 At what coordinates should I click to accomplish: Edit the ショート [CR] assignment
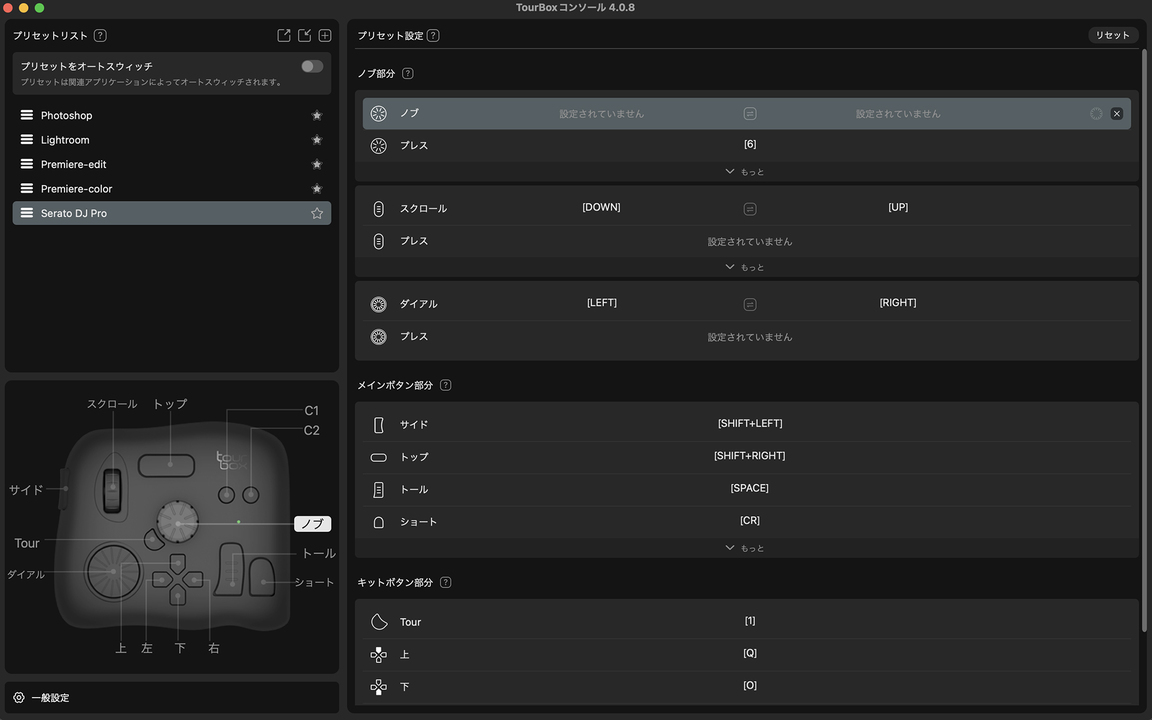click(749, 520)
